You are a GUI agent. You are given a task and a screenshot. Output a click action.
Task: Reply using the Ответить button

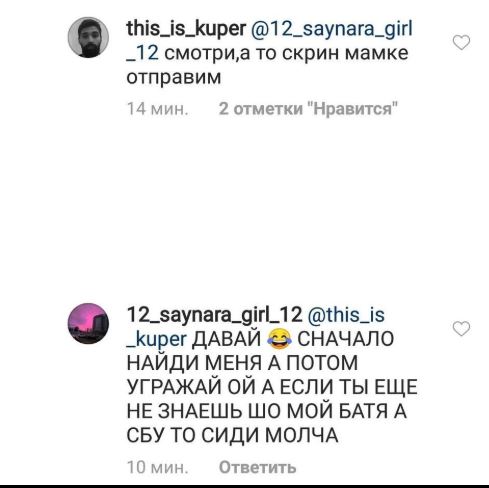pos(257,467)
